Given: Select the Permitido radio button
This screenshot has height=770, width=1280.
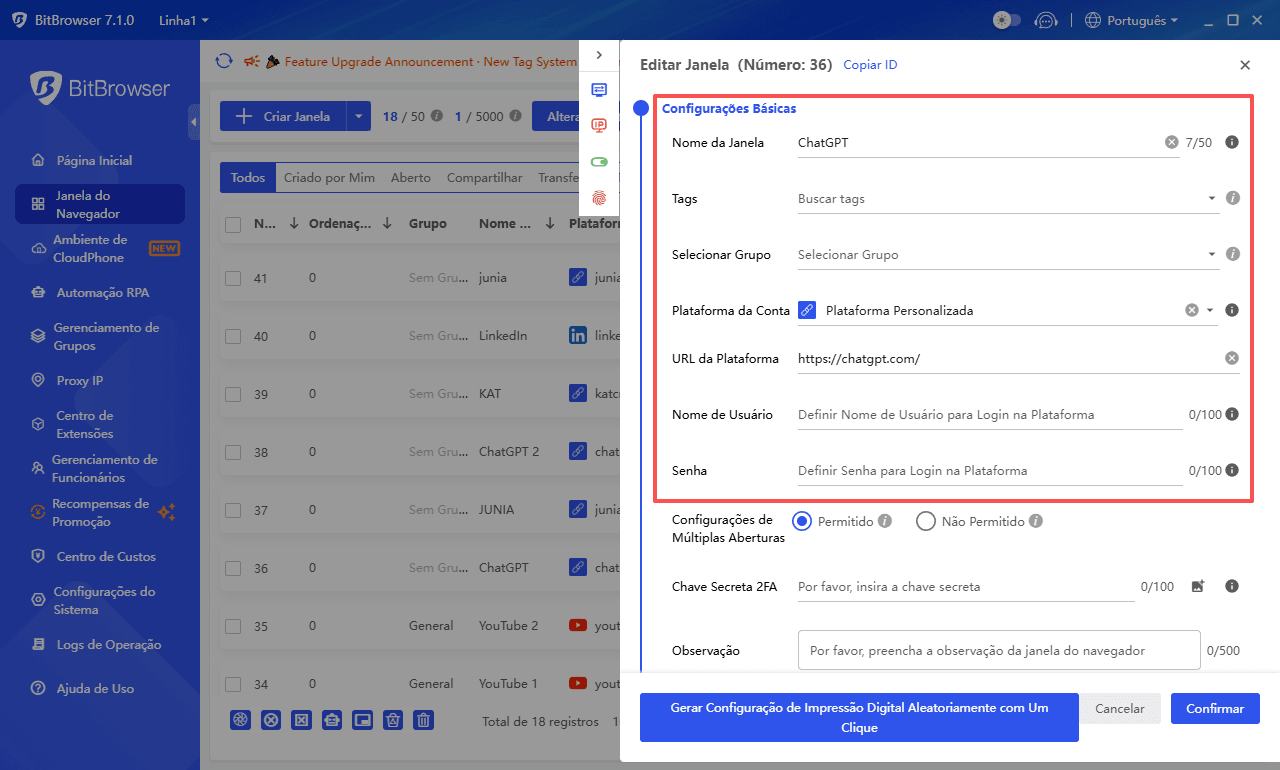Looking at the screenshot, I should click(801, 521).
